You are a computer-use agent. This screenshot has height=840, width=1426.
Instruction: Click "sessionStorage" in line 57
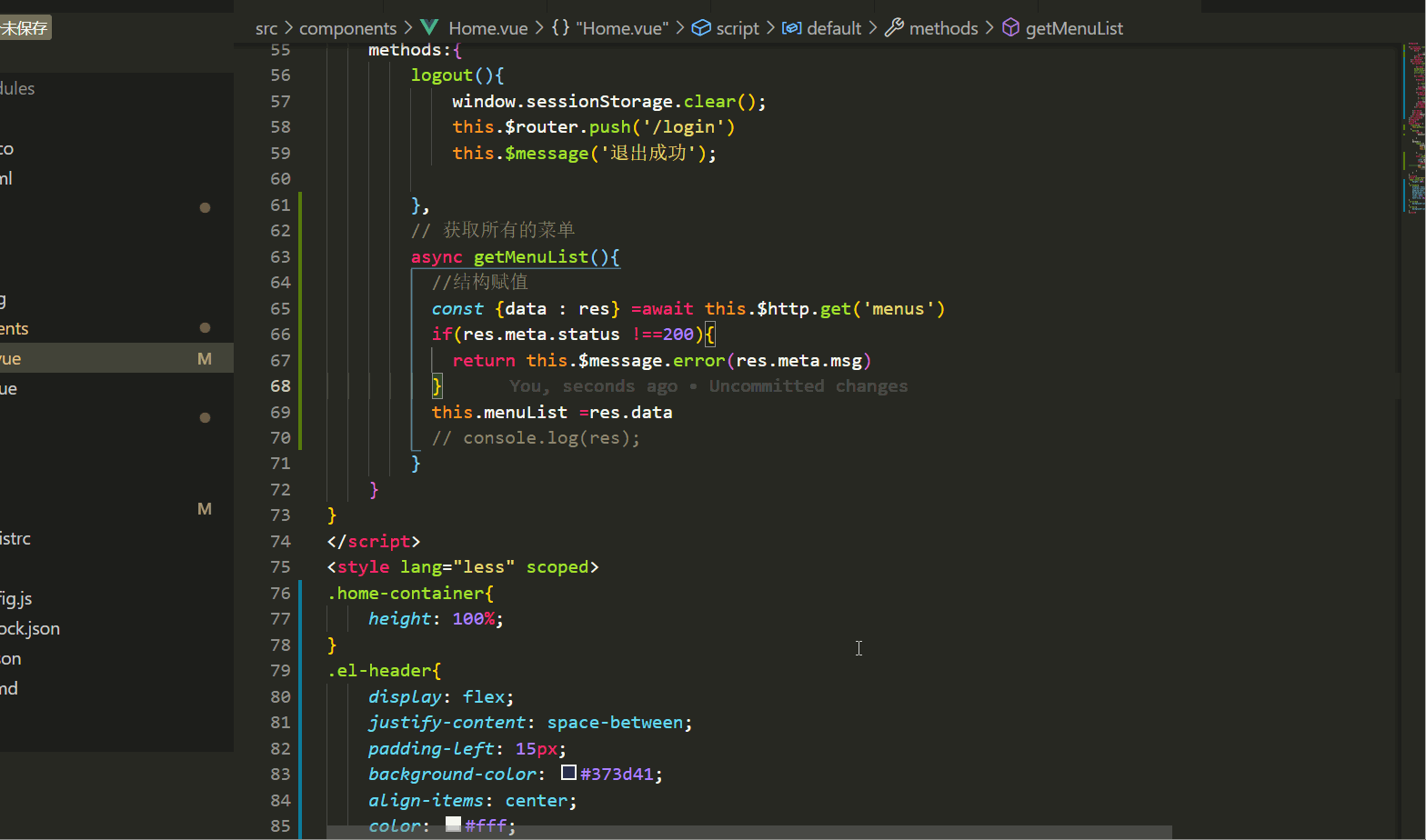(x=600, y=102)
